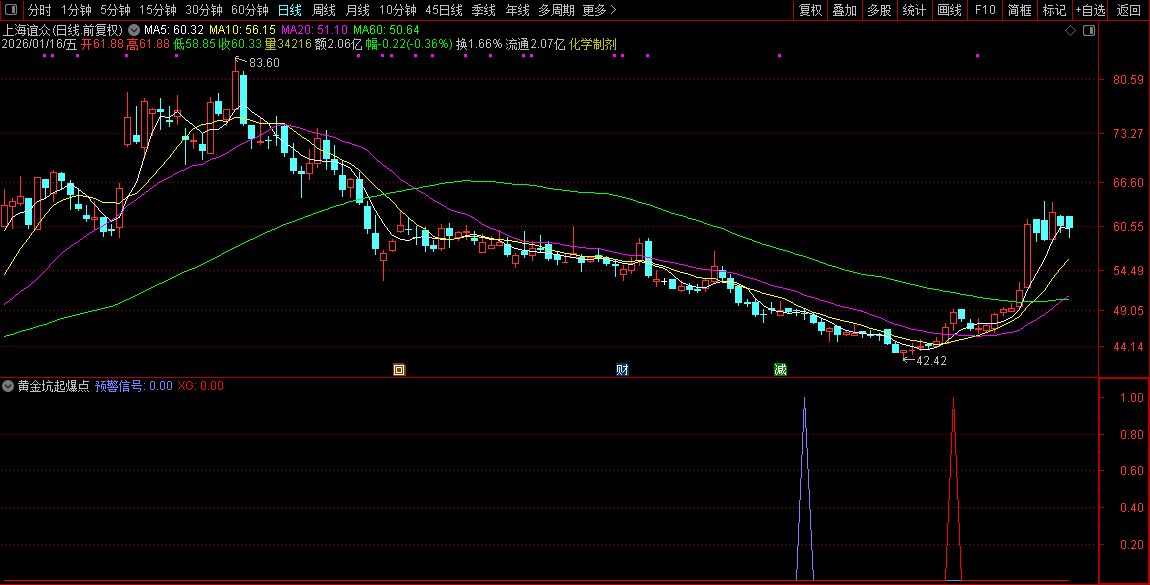Click the panel layout icon at top-left

(11, 10)
